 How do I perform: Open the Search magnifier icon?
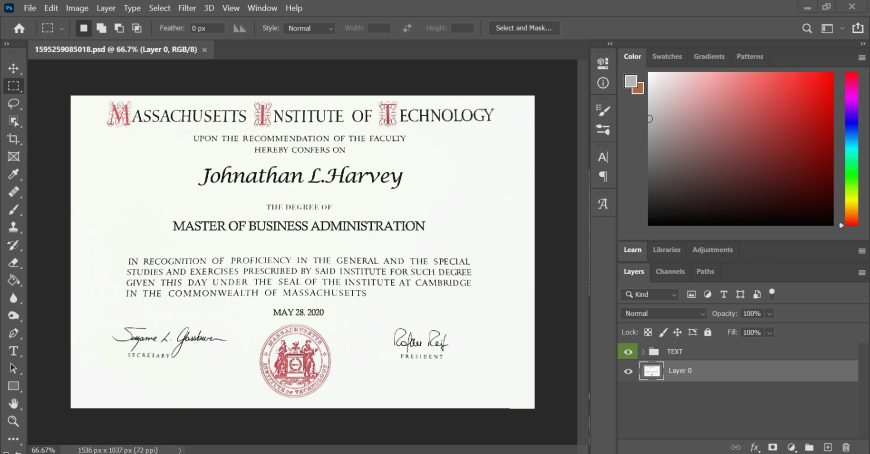(807, 28)
